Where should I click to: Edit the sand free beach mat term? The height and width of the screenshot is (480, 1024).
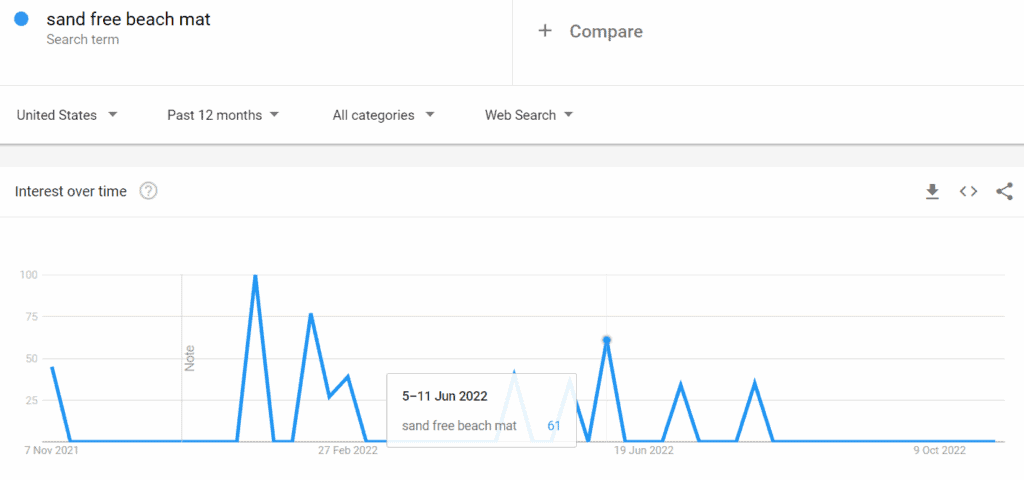129,20
